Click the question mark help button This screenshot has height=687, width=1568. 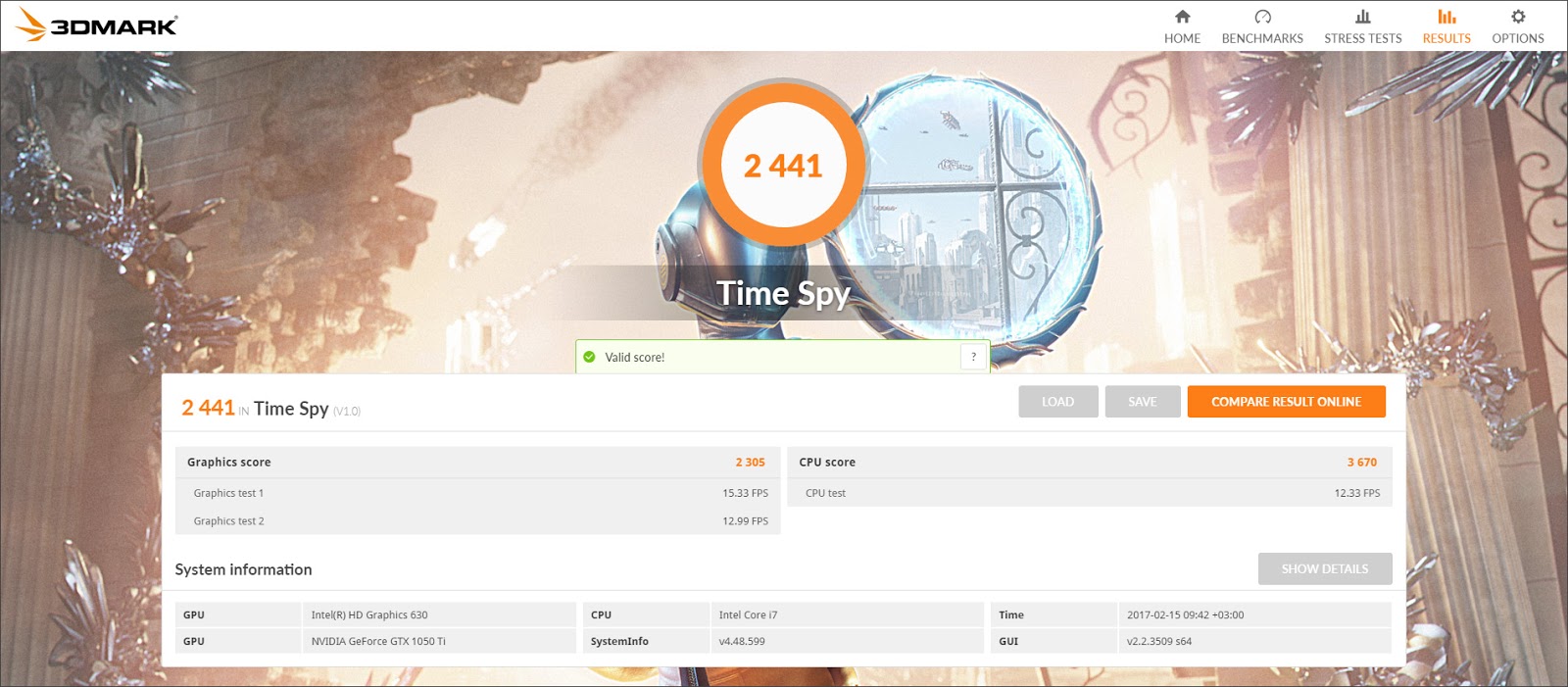point(973,357)
